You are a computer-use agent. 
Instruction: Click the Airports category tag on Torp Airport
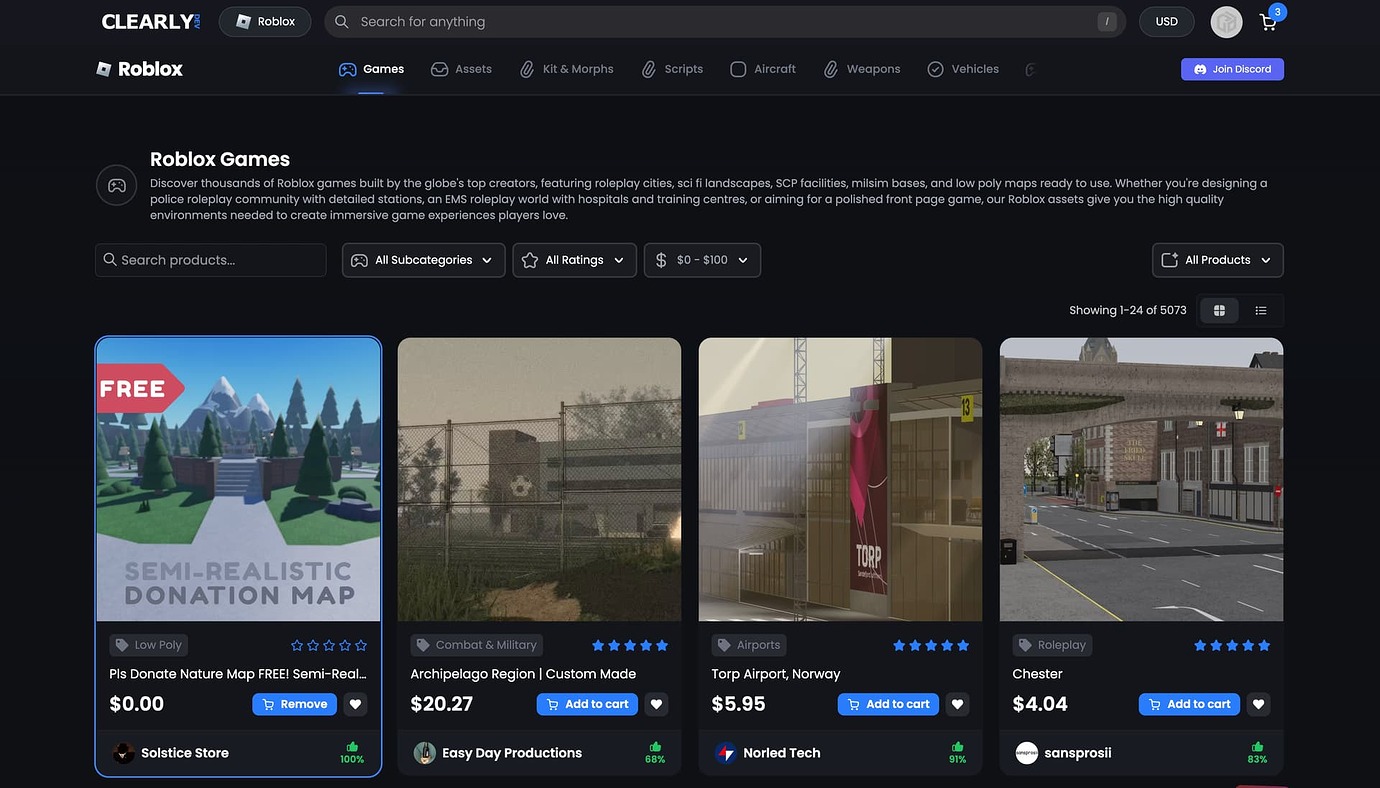point(748,645)
